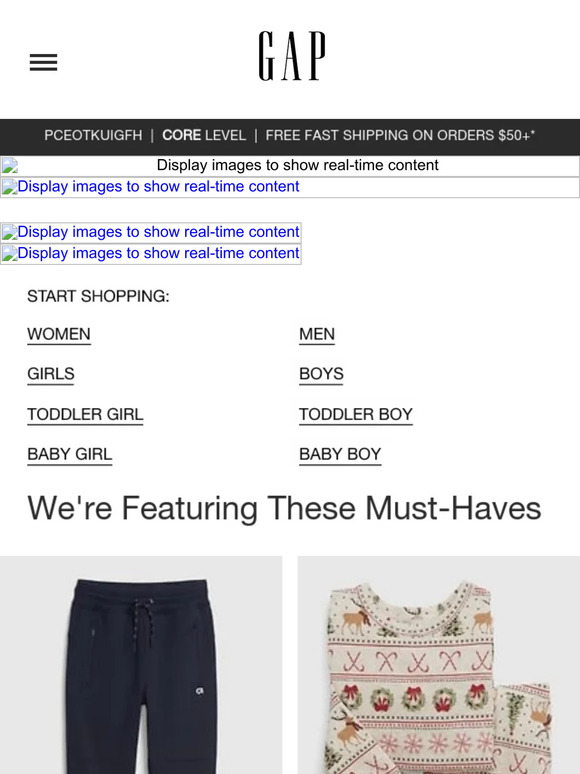Select the GIRLS category link
580x774 pixels.
tap(51, 374)
